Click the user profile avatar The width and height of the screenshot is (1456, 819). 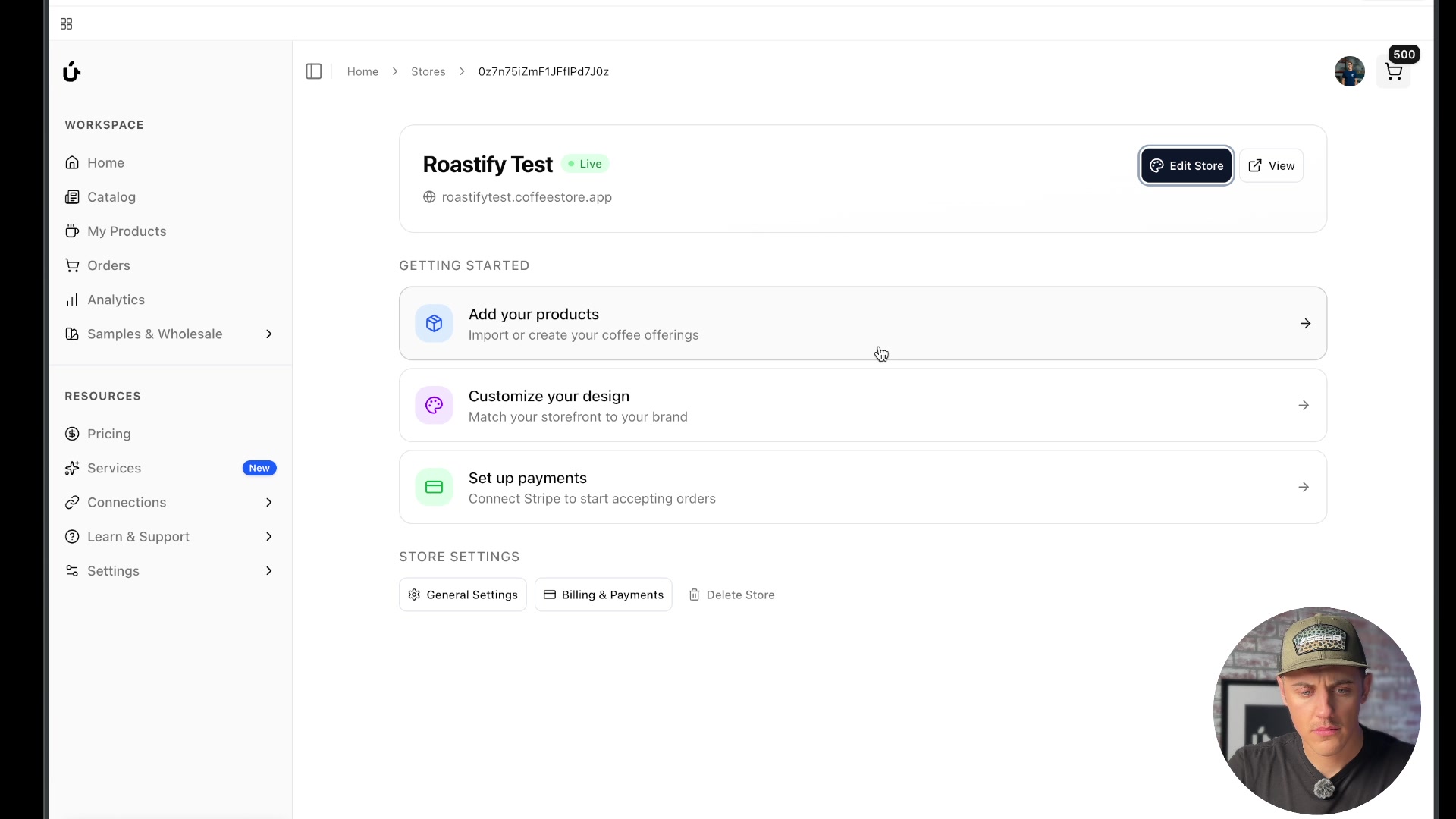[x=1349, y=71]
